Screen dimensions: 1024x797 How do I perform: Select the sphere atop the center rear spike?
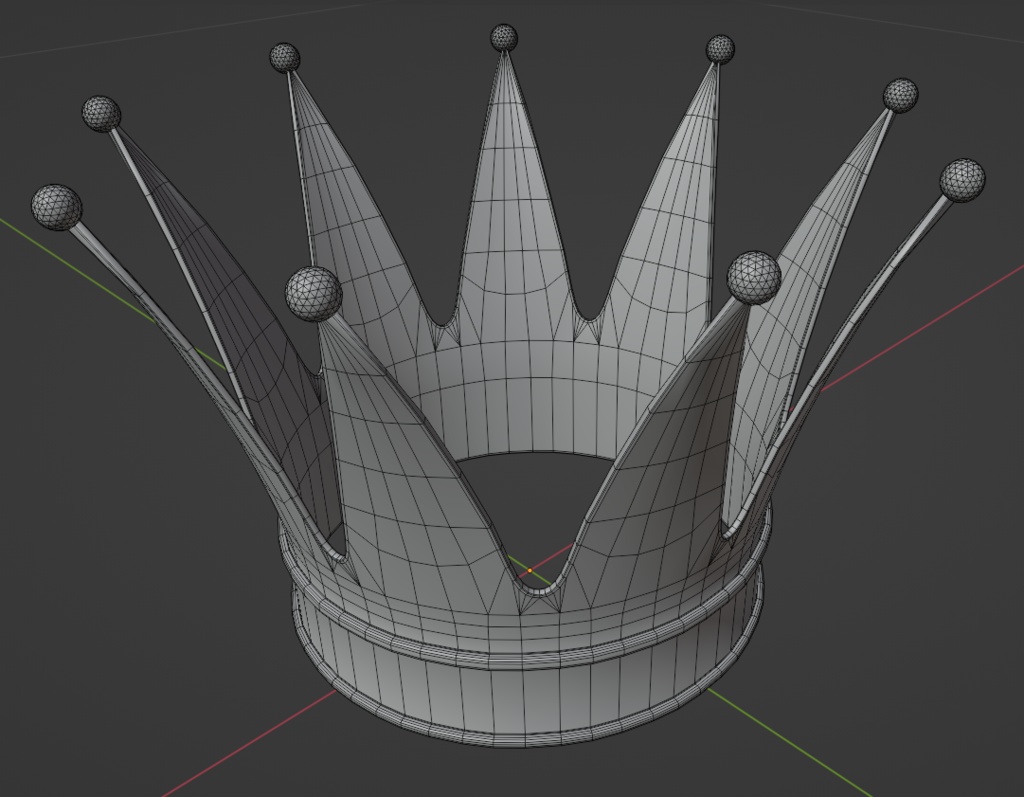click(504, 37)
